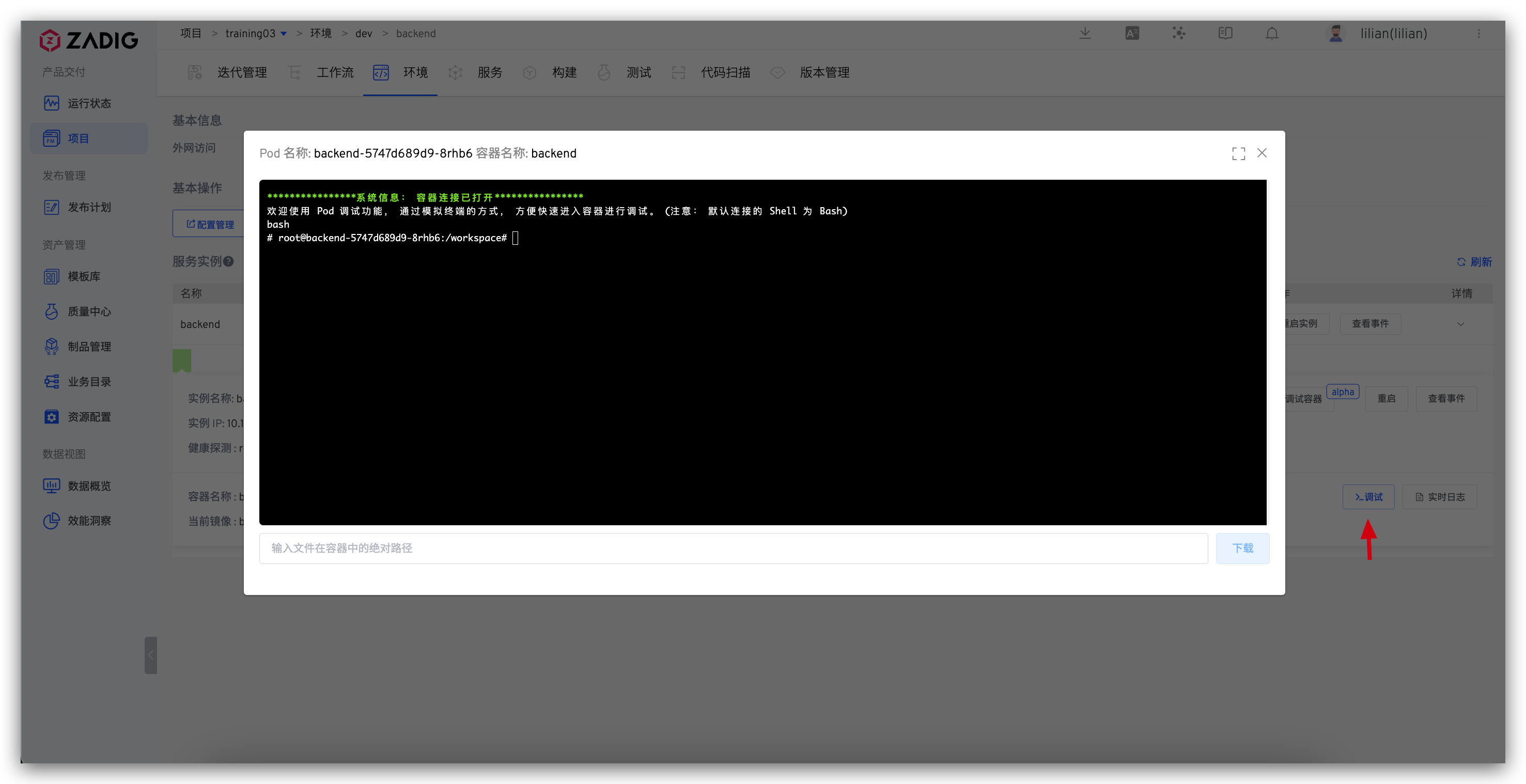Click inside the black terminal area

[762, 352]
